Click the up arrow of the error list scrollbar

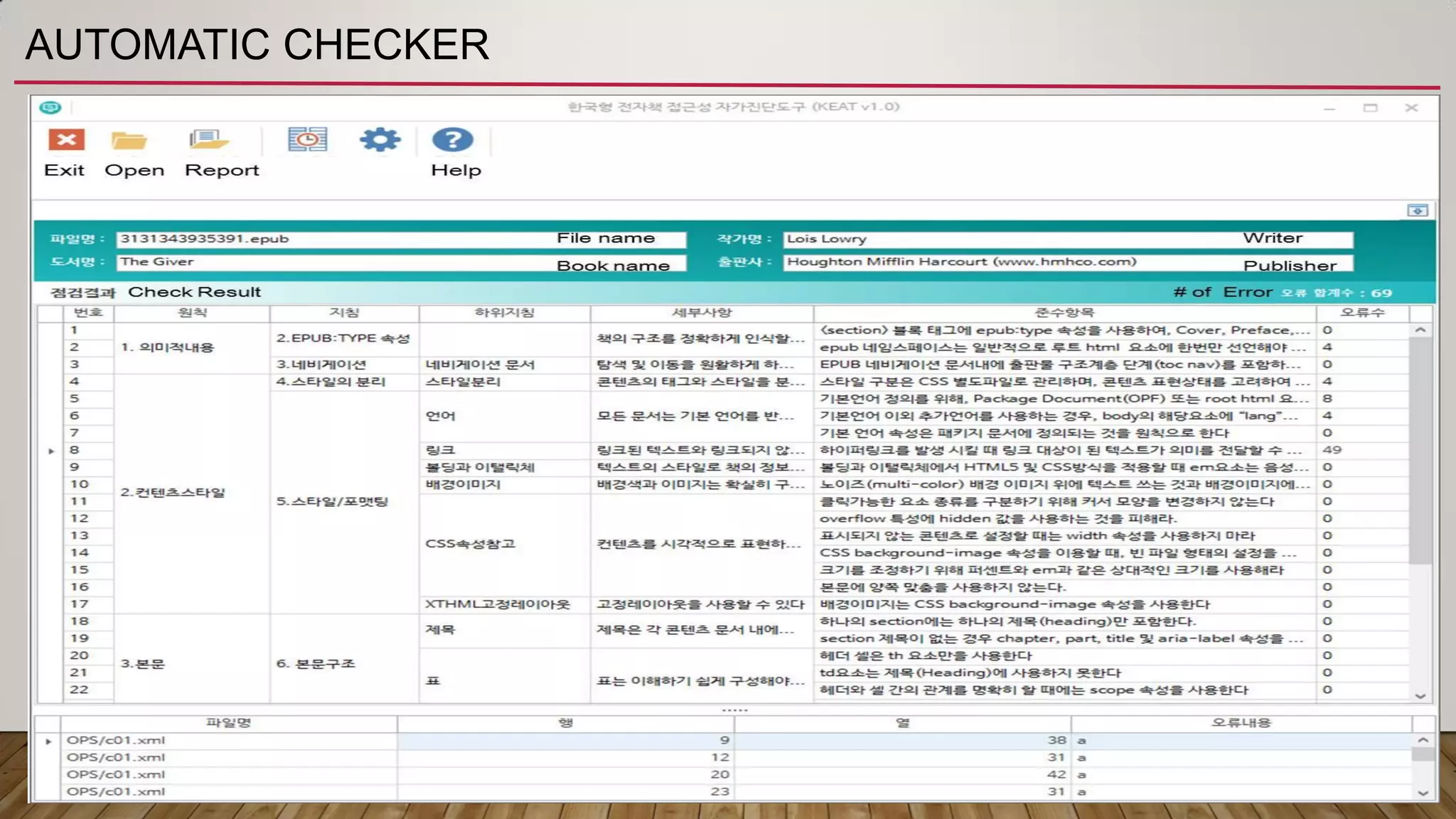(x=1423, y=740)
